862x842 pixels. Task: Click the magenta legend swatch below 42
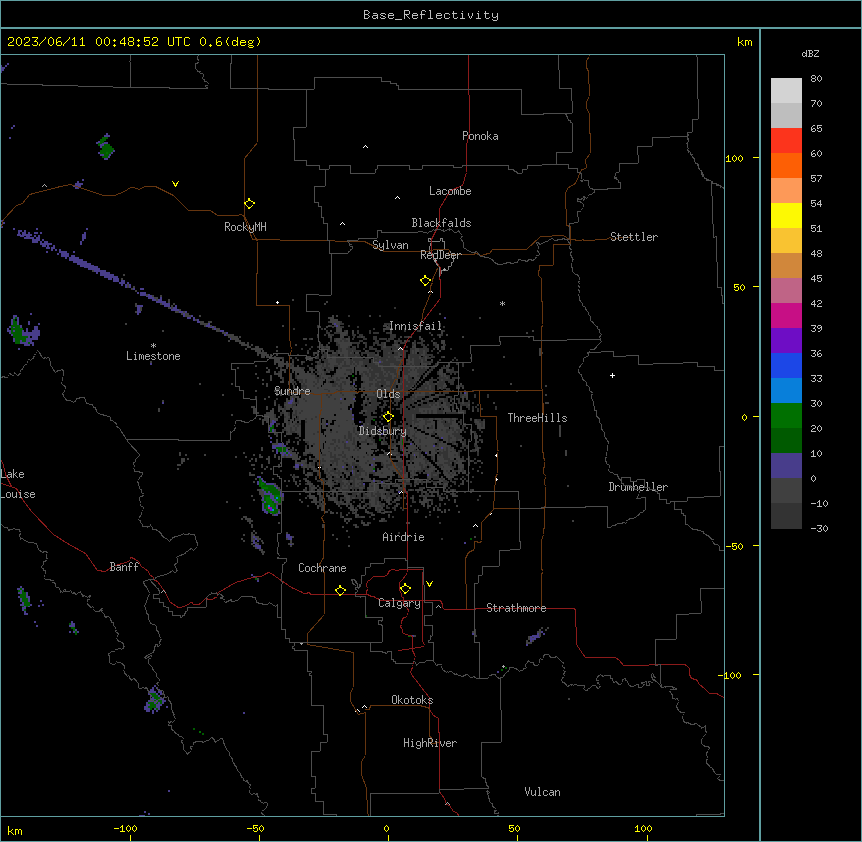[x=786, y=315]
